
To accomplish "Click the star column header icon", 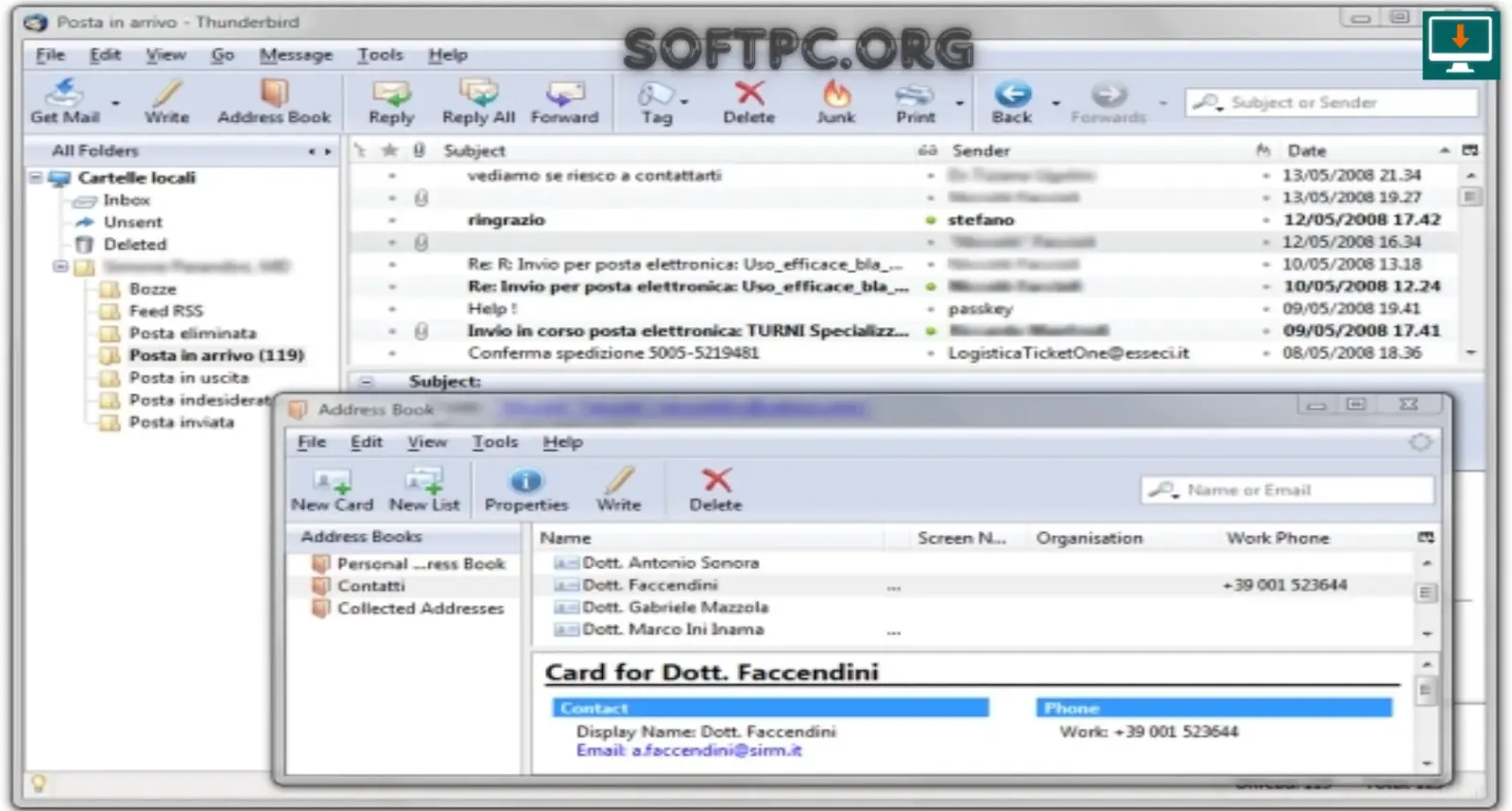I will click(390, 150).
